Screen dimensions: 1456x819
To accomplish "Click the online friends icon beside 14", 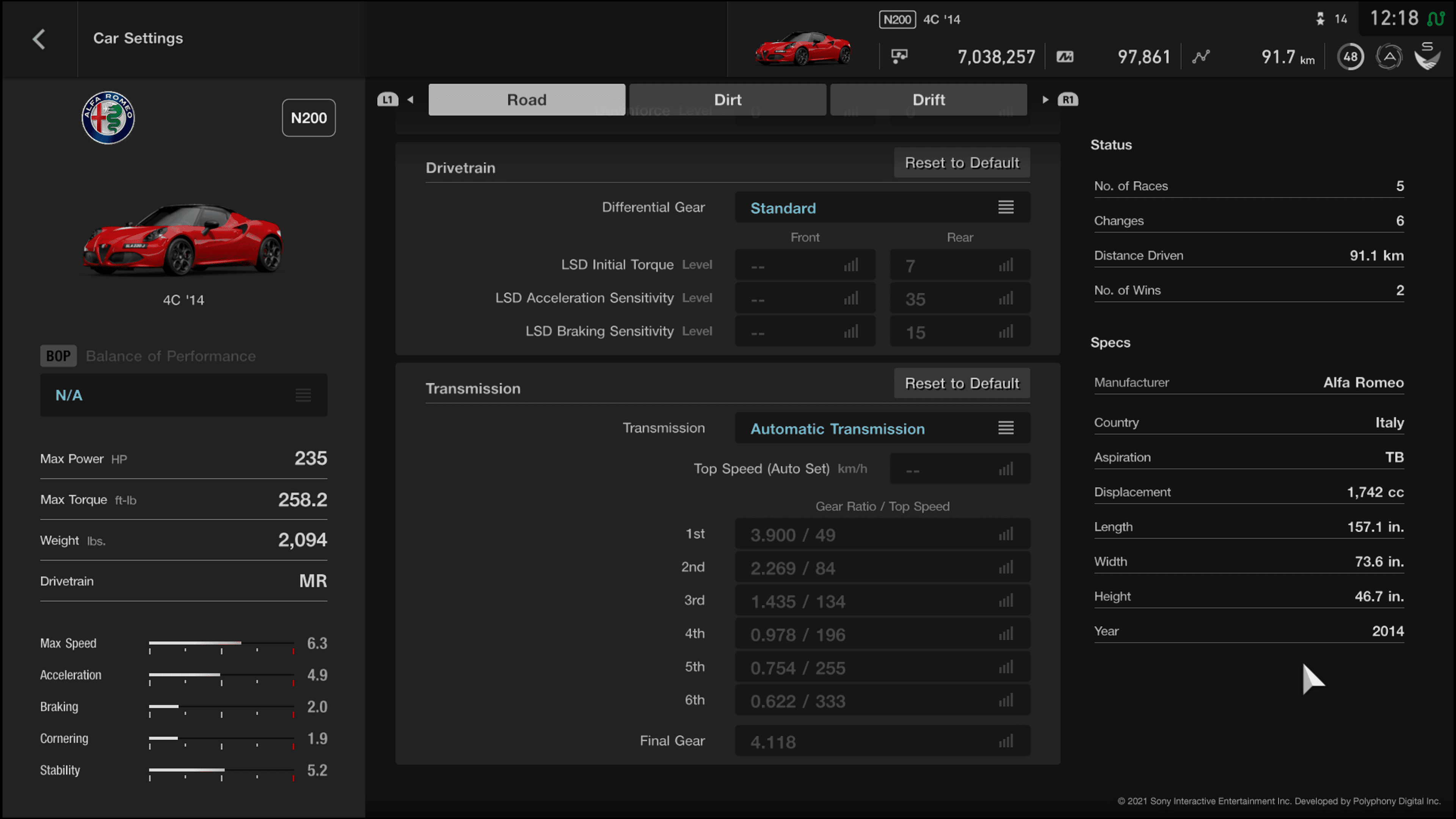I will [1320, 19].
